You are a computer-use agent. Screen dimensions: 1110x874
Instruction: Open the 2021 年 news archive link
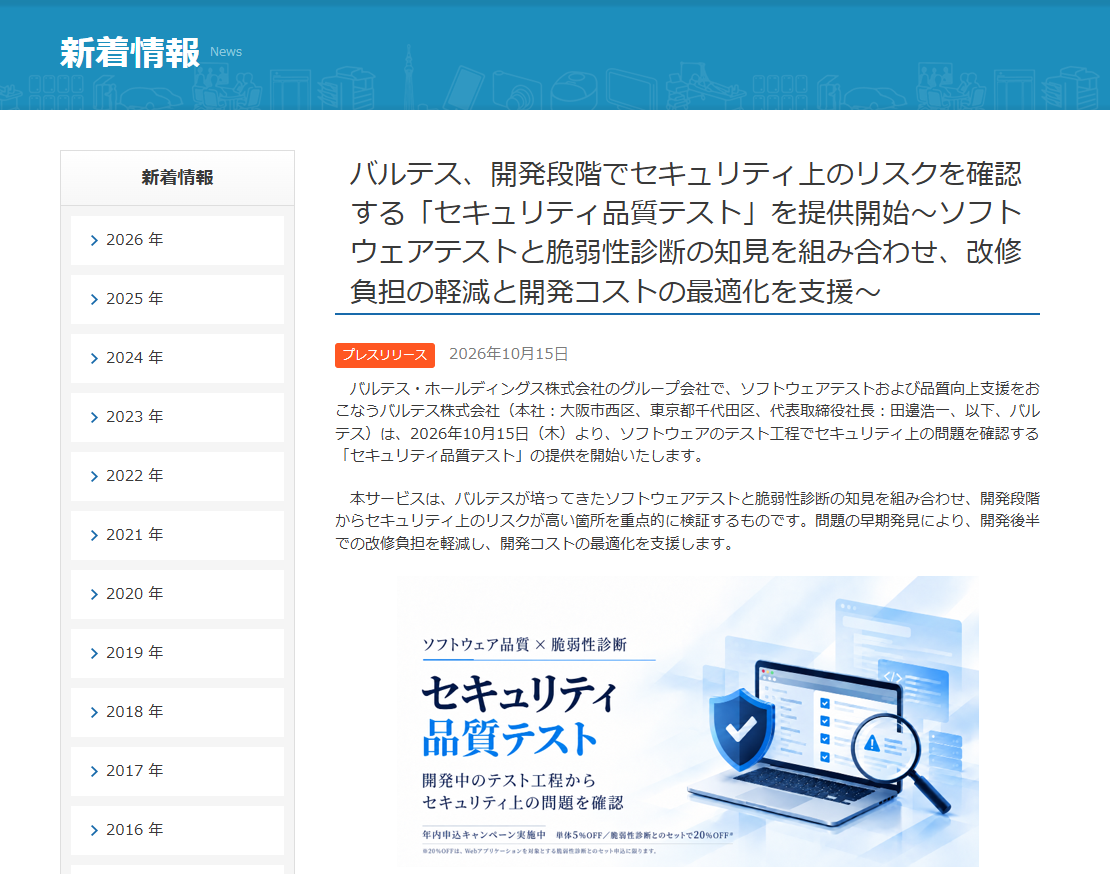tap(177, 535)
